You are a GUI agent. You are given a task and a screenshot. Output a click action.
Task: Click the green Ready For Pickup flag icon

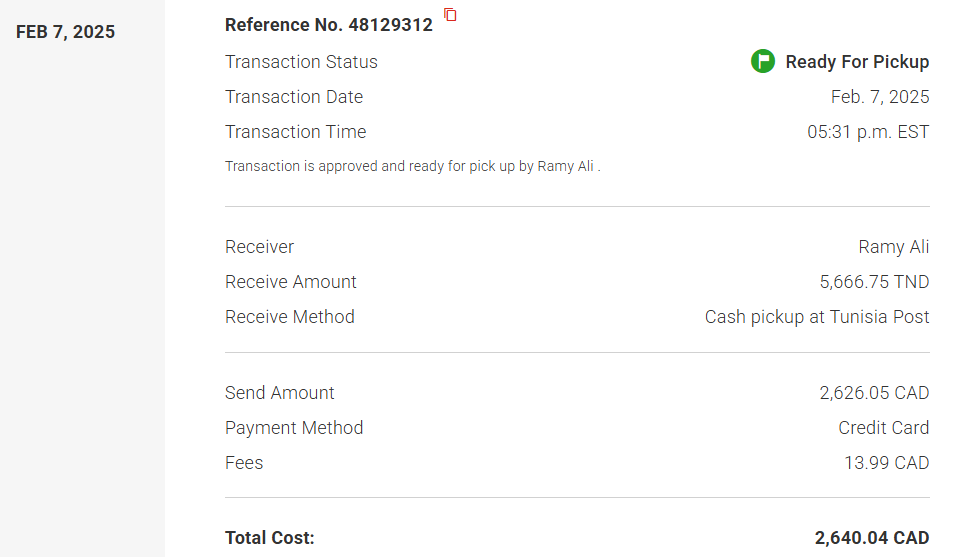(763, 62)
